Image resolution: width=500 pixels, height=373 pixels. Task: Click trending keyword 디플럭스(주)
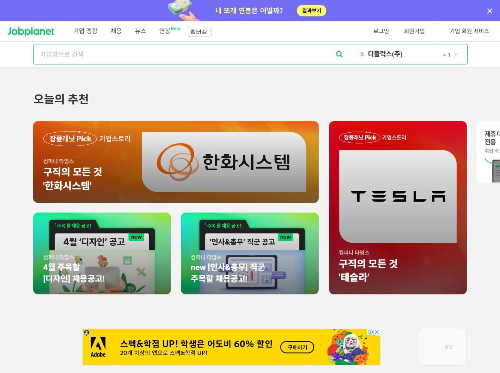point(385,54)
